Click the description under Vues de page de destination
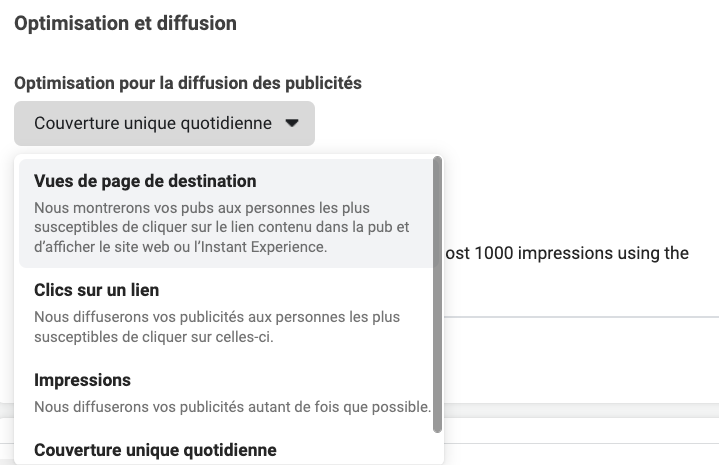 click(x=220, y=227)
